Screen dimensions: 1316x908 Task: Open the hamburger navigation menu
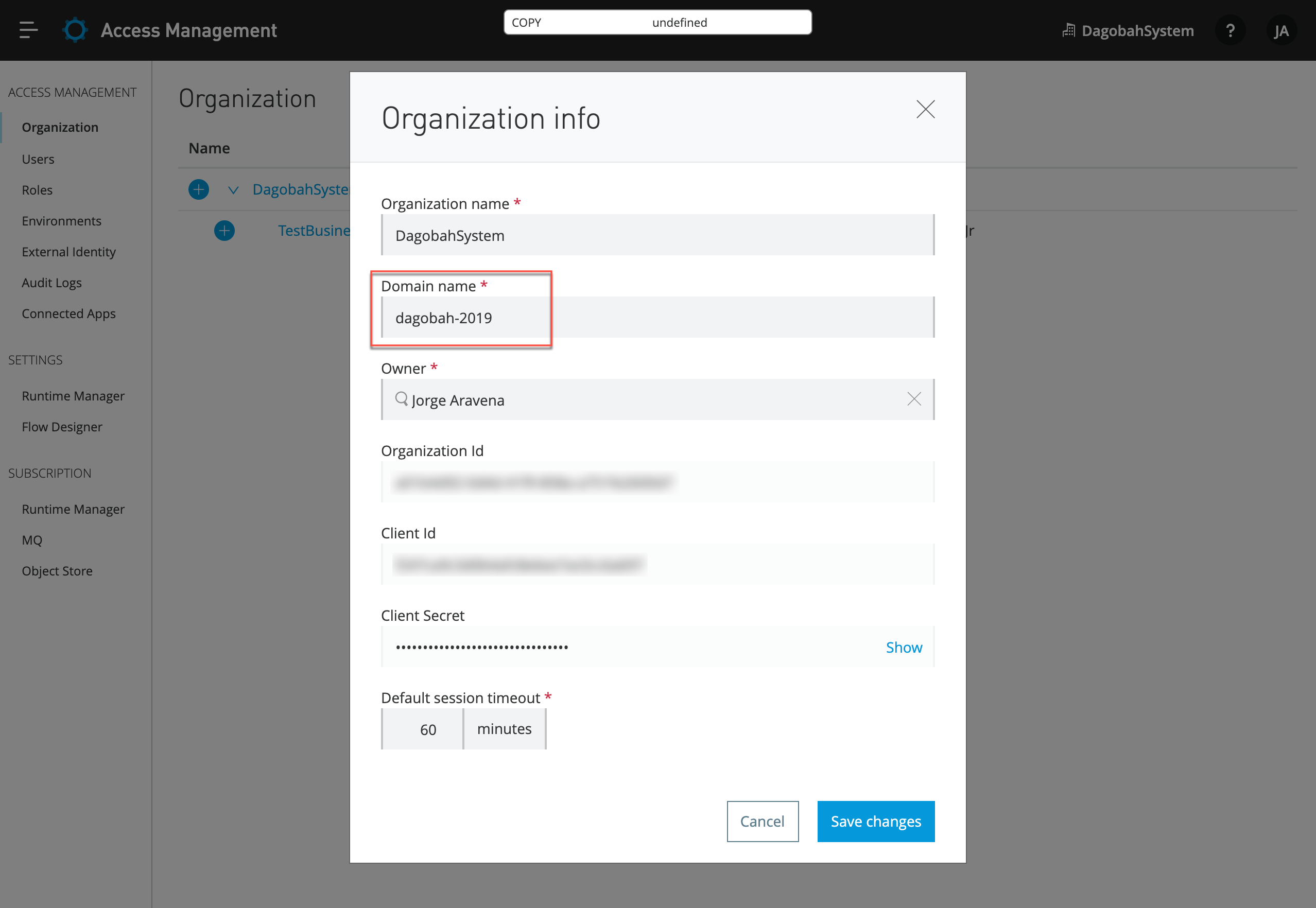click(28, 29)
